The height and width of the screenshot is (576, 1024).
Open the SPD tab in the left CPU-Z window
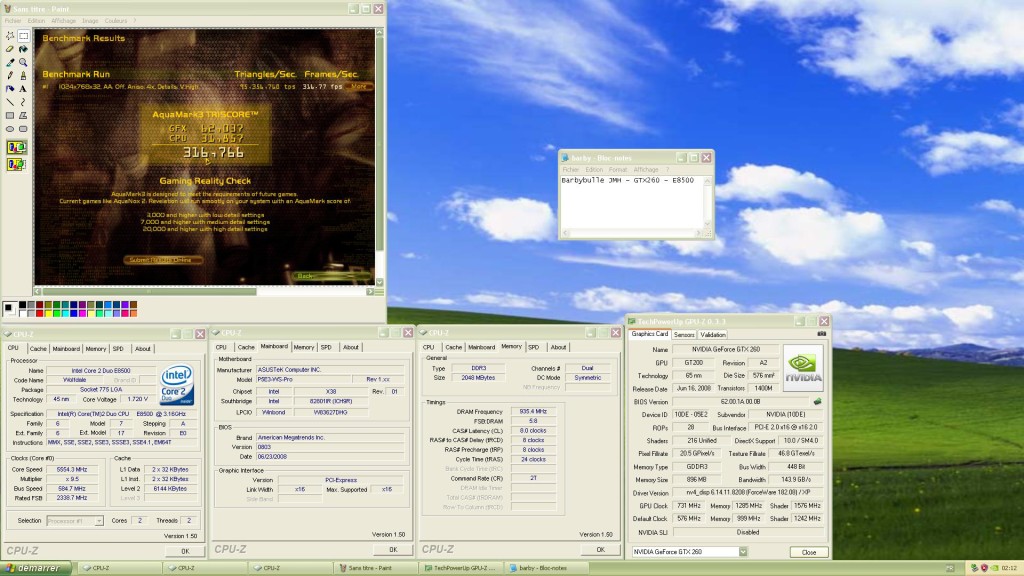click(118, 349)
